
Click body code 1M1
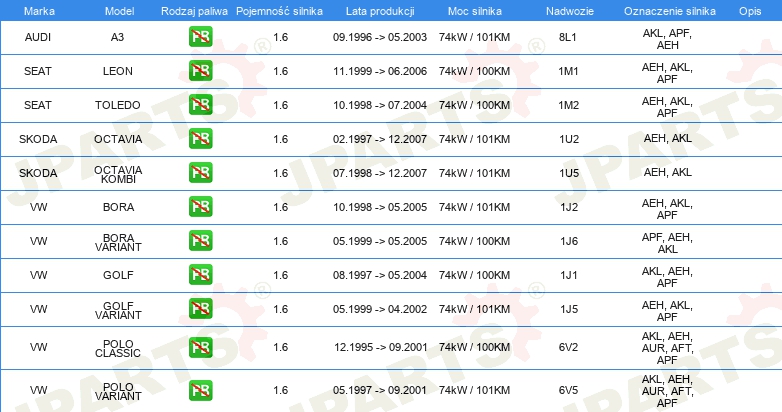569,71
